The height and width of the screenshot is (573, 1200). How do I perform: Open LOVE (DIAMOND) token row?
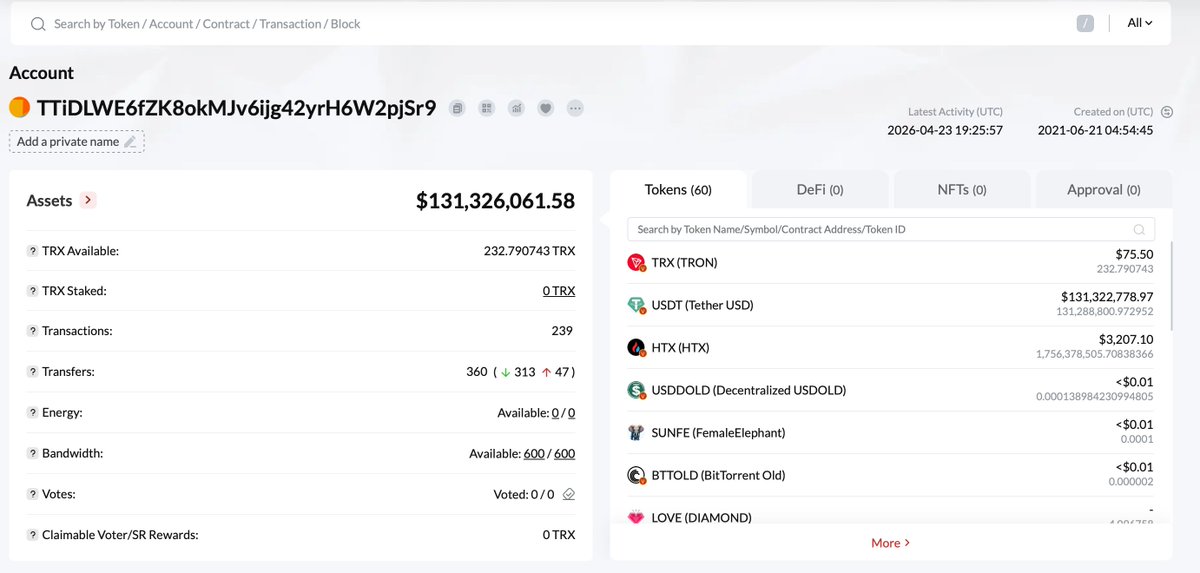[890, 515]
